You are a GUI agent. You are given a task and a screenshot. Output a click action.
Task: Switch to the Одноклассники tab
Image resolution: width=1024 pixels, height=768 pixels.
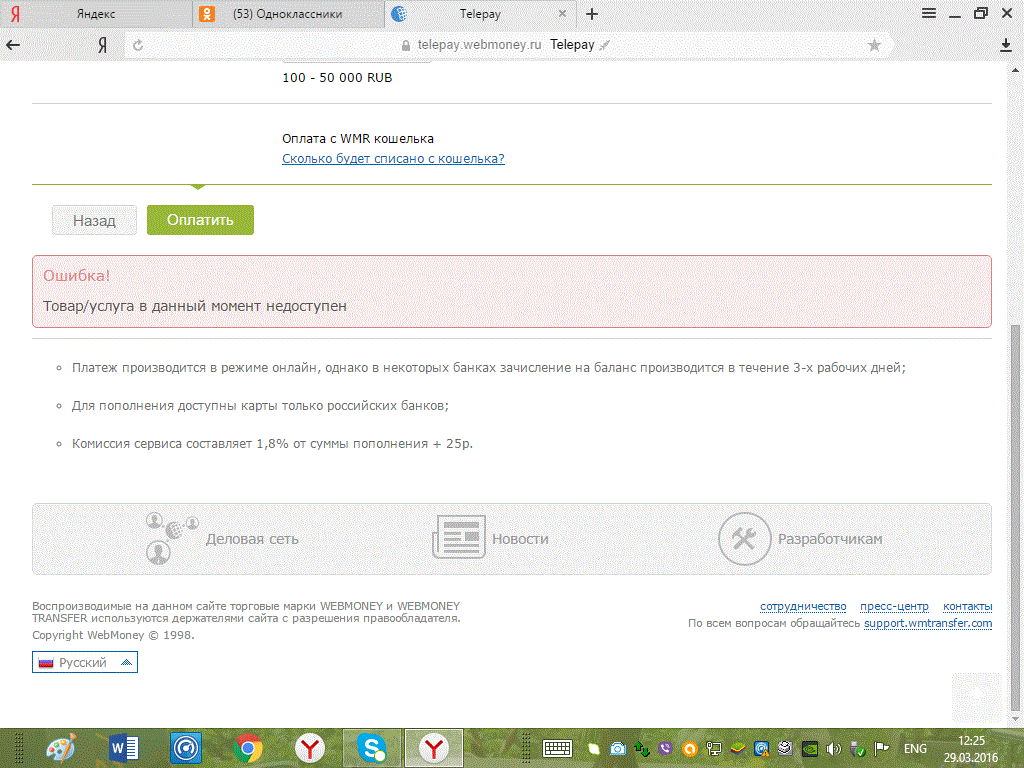point(288,14)
